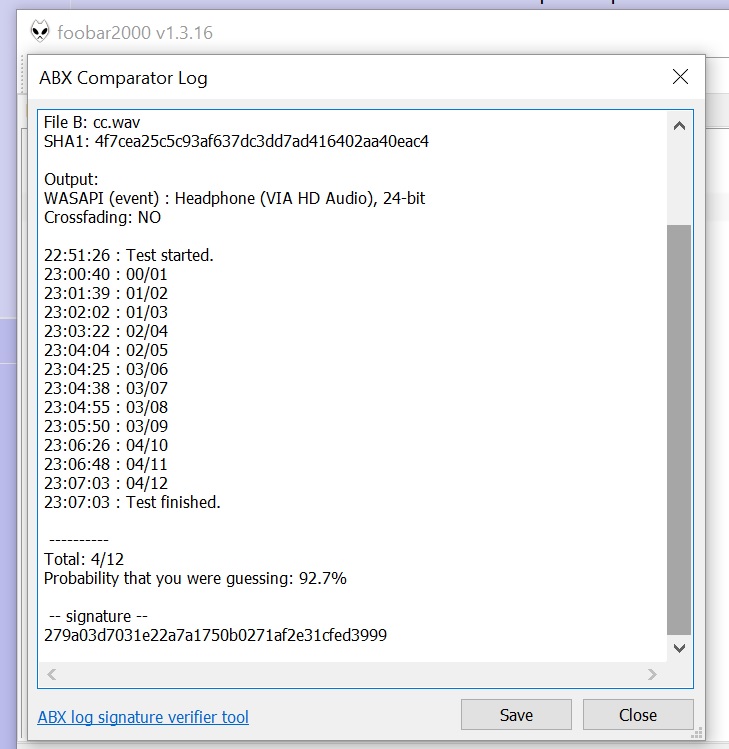Click the horizontal scrollbar right arrow

(x=652, y=674)
